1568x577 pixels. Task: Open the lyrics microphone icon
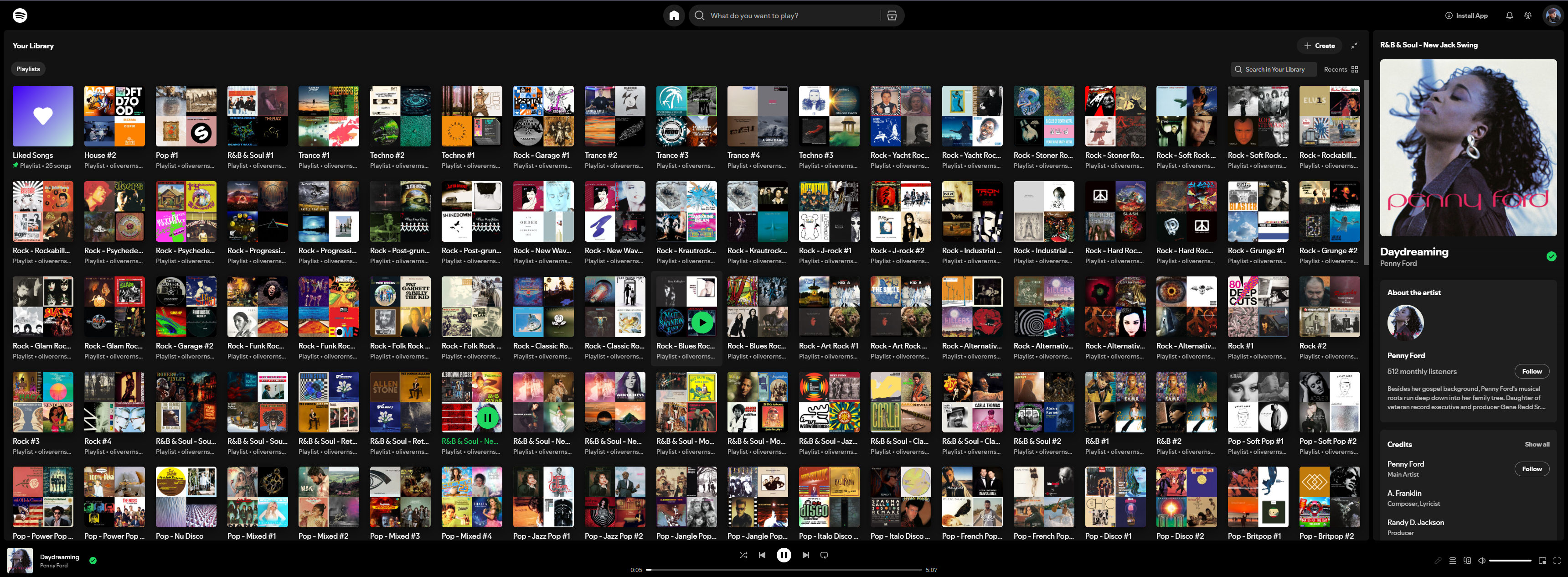click(x=1438, y=560)
